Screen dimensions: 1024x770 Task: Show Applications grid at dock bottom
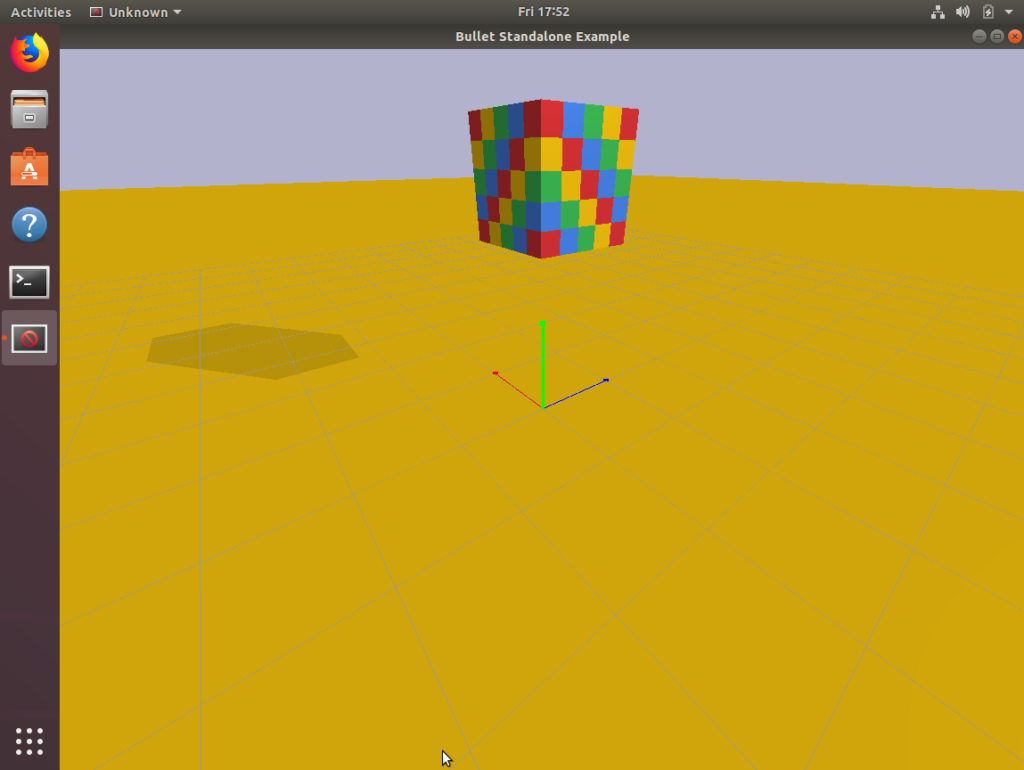point(29,741)
